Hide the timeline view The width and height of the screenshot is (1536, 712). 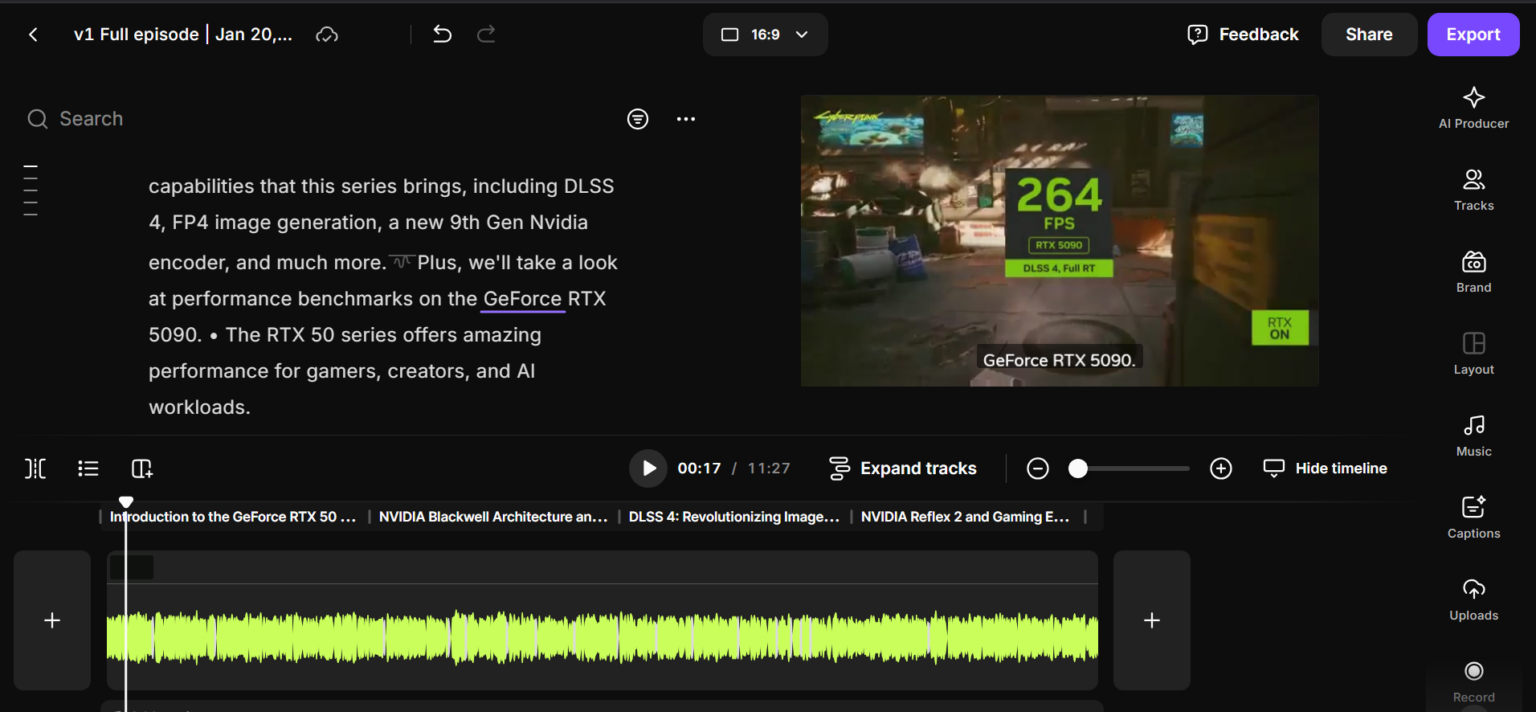(1324, 468)
